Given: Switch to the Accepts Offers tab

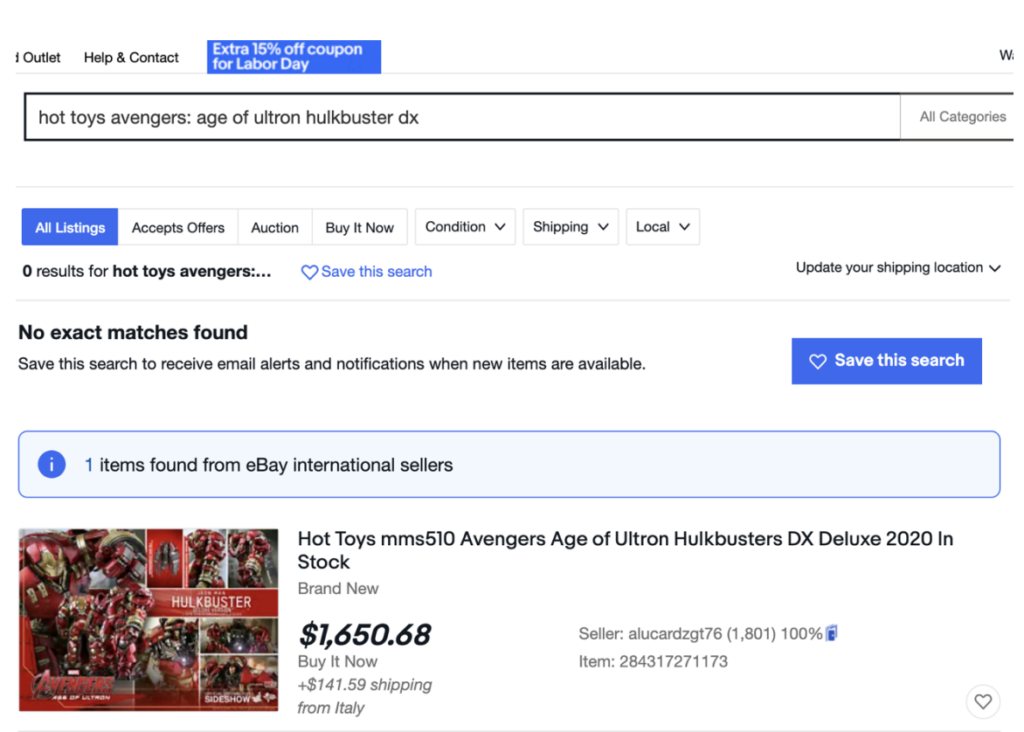Looking at the screenshot, I should click(178, 228).
